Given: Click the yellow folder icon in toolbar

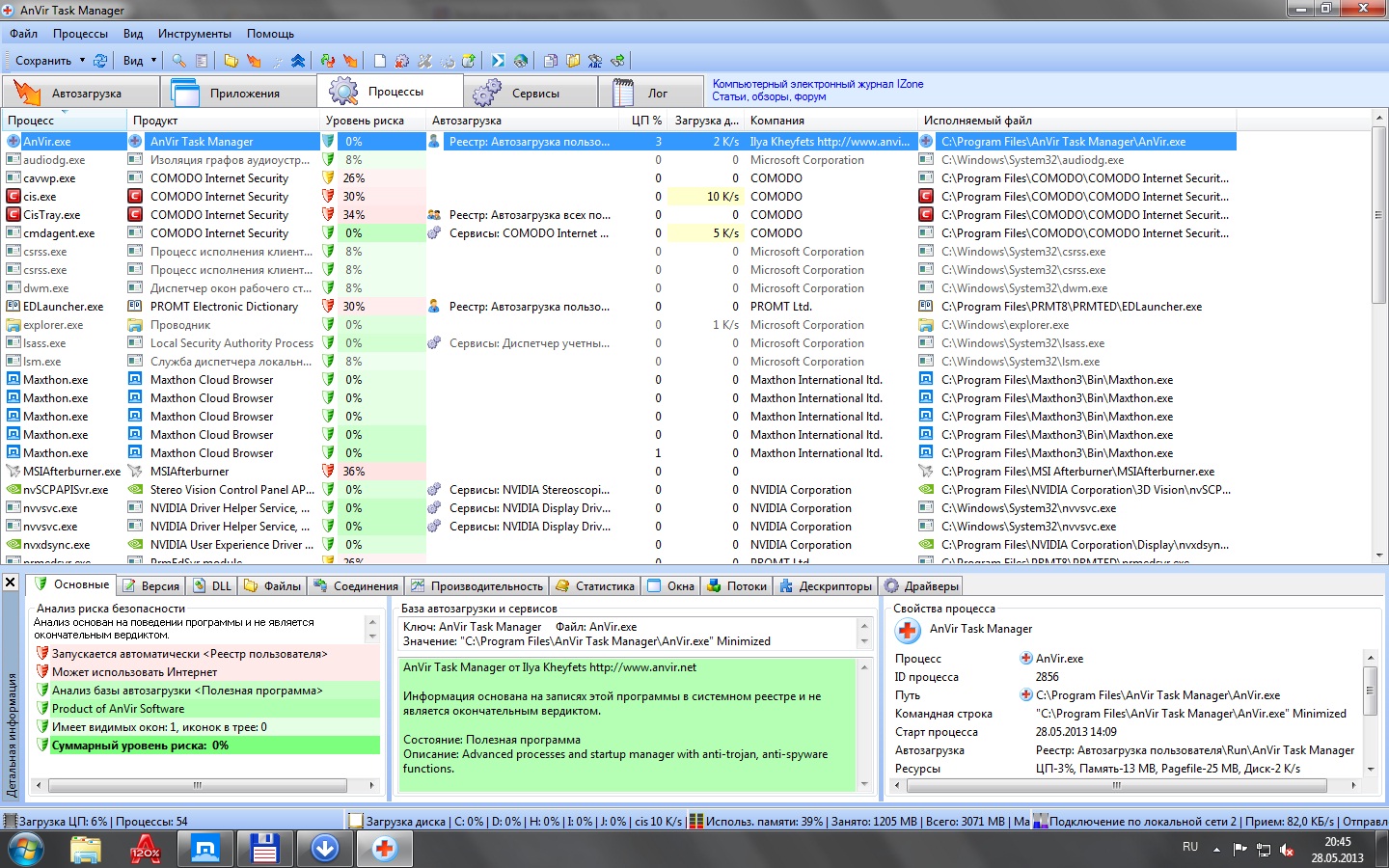Looking at the screenshot, I should (x=231, y=61).
